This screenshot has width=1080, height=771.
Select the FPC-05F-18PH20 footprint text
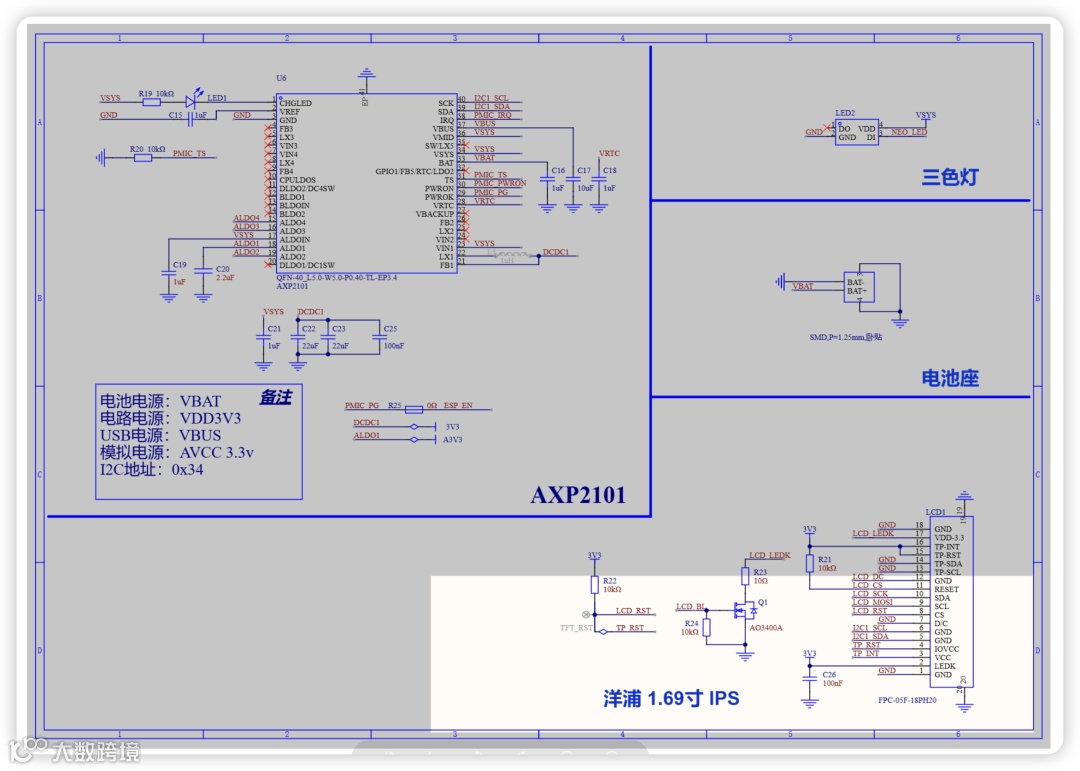pos(907,700)
